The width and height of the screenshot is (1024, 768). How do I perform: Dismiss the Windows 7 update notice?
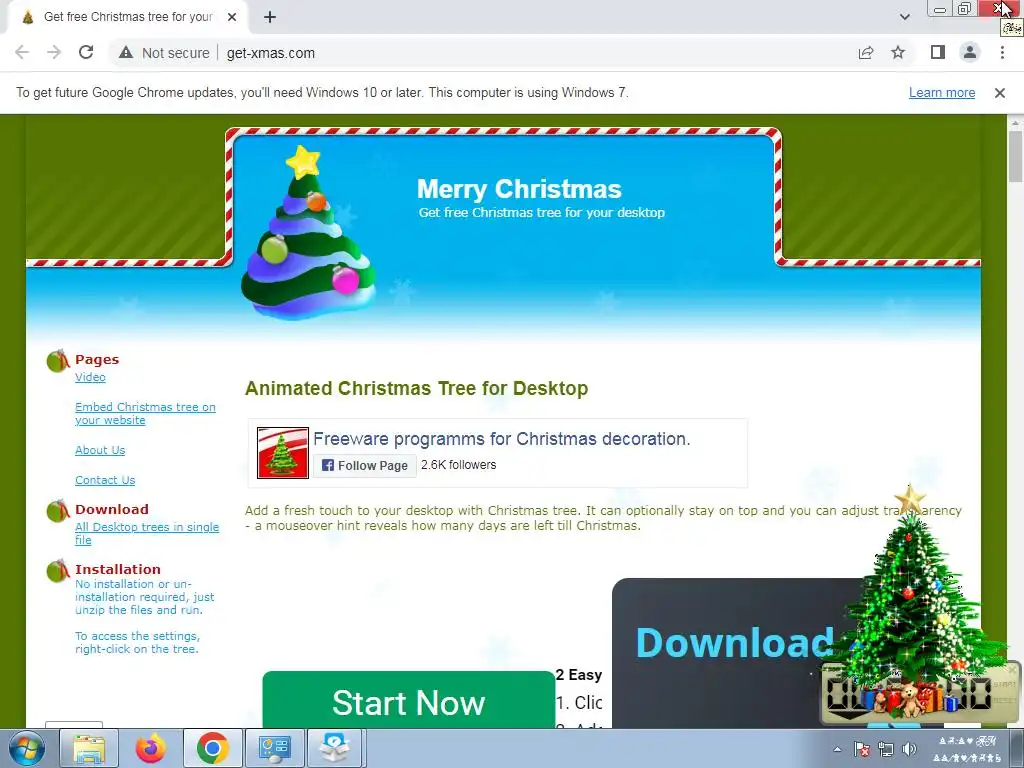tap(999, 93)
